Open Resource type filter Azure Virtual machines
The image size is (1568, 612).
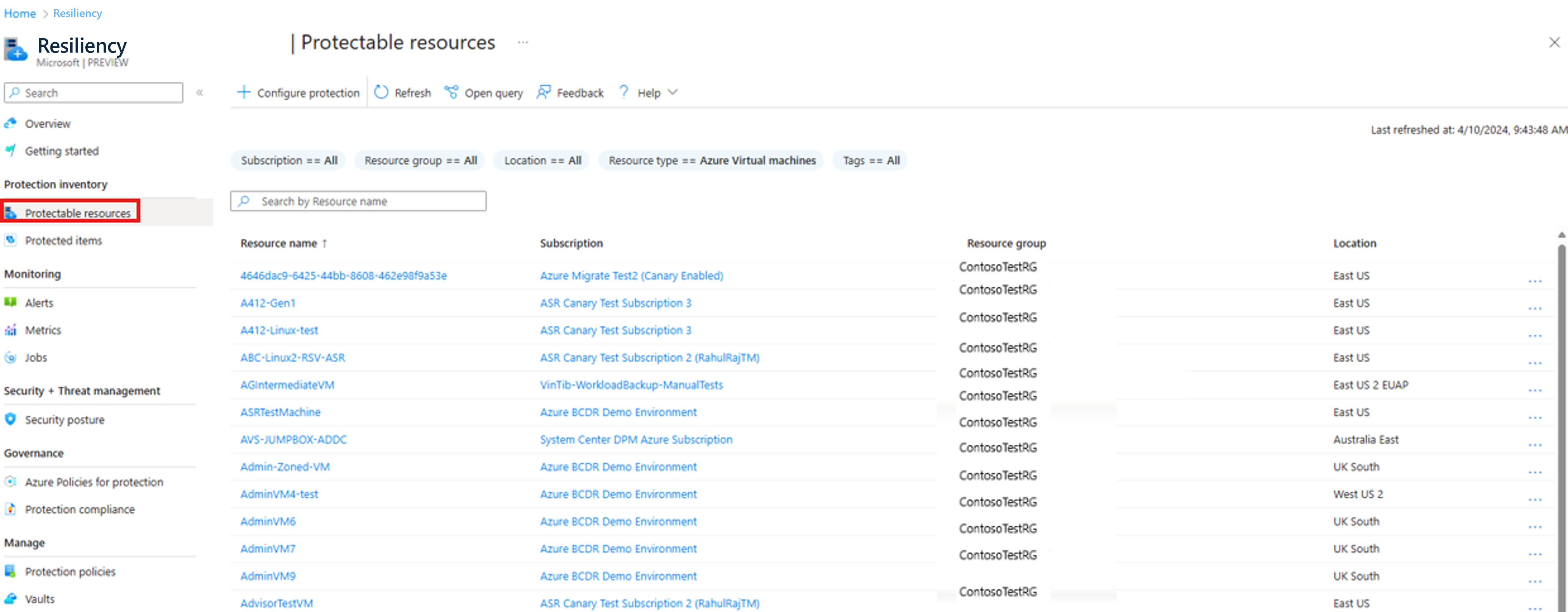tap(712, 161)
